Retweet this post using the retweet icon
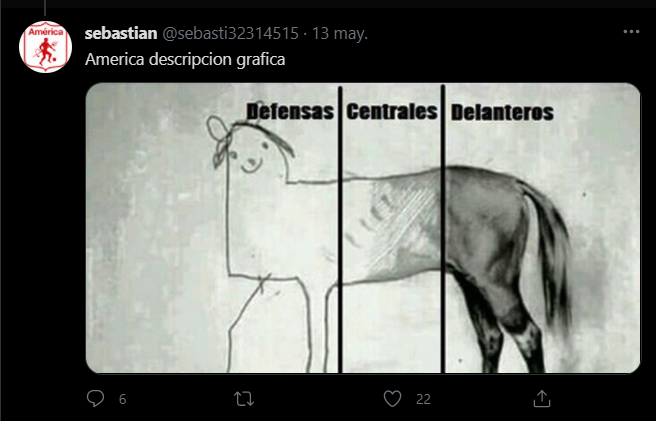This screenshot has width=656, height=421. point(244,398)
